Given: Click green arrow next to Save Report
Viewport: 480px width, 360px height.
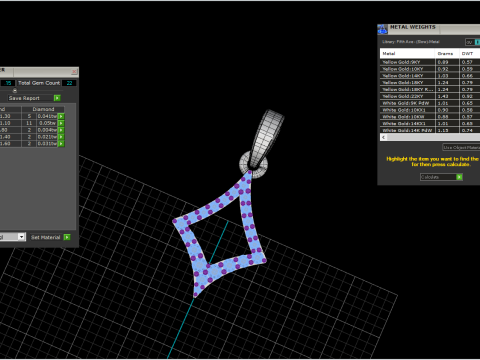Looking at the screenshot, I should point(57,98).
